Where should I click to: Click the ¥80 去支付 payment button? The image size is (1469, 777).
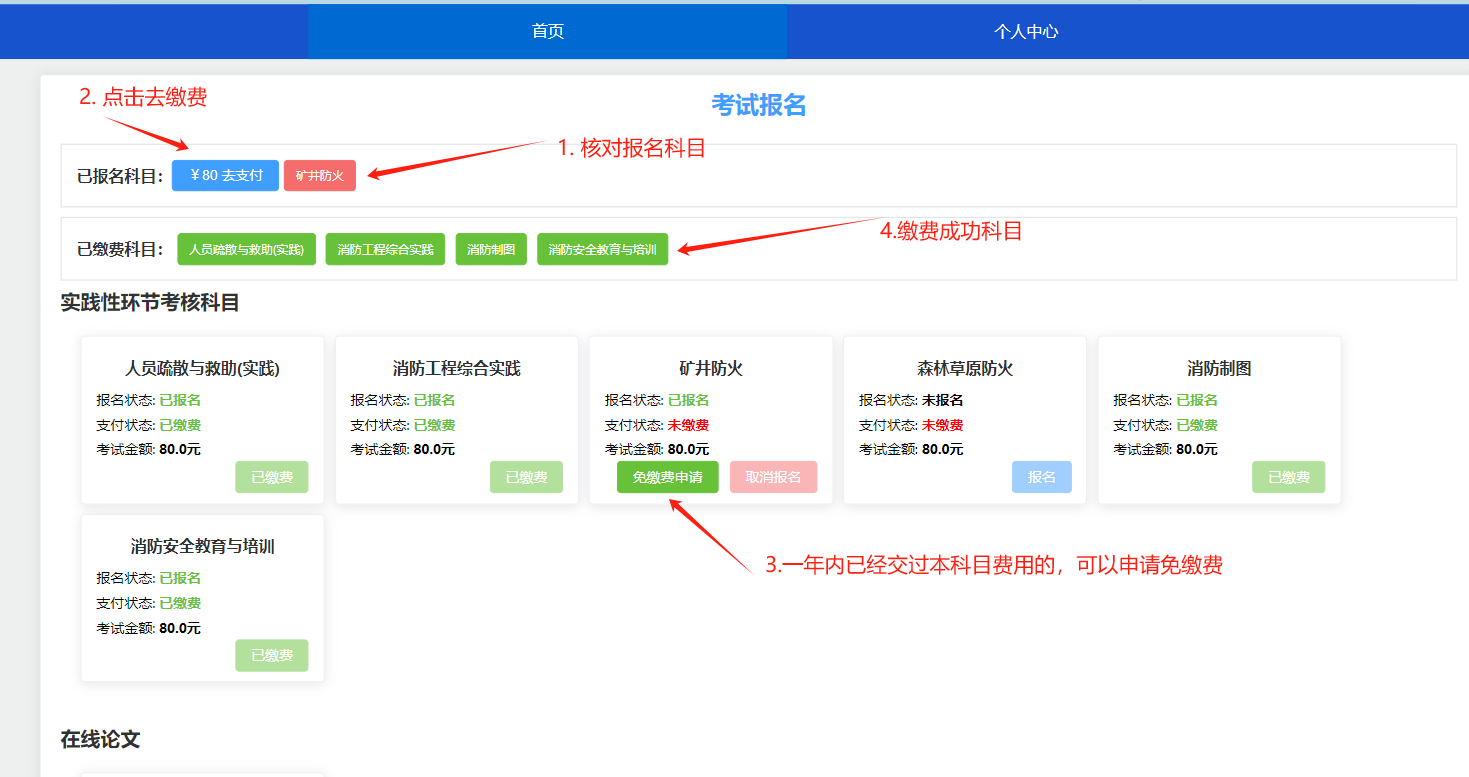coord(224,174)
